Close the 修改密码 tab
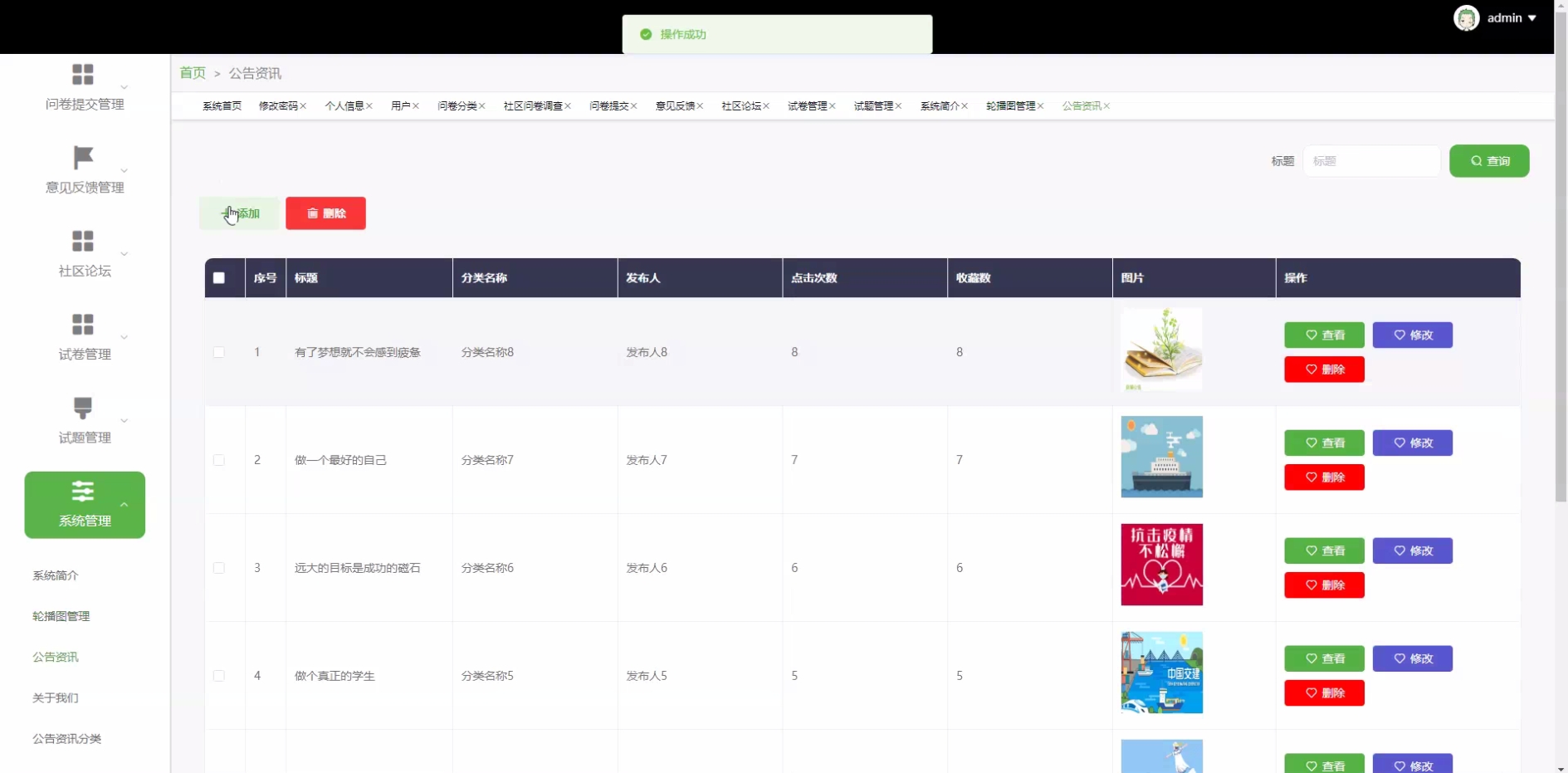Screen dimensions: 1568x773 [304, 106]
